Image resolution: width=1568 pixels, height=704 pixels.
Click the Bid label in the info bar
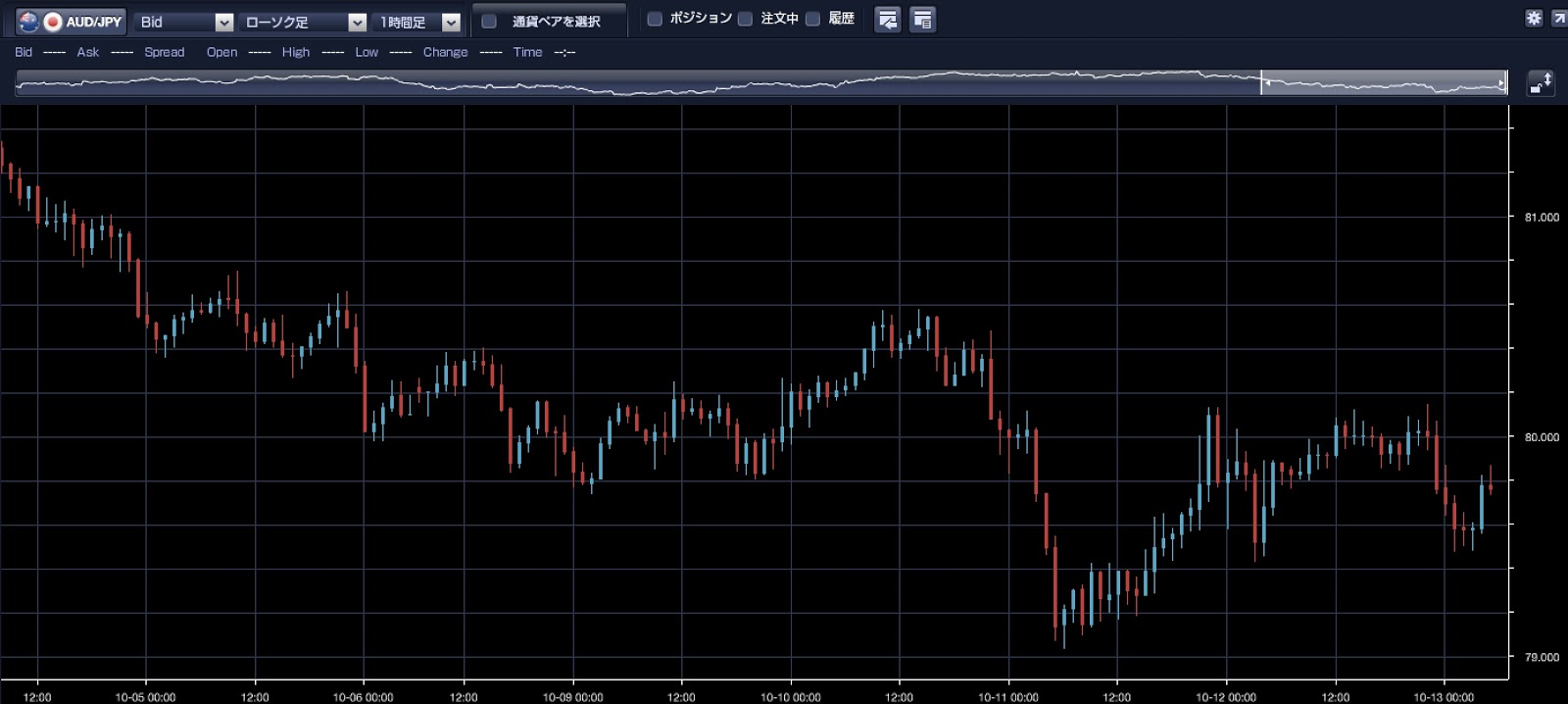(x=24, y=52)
